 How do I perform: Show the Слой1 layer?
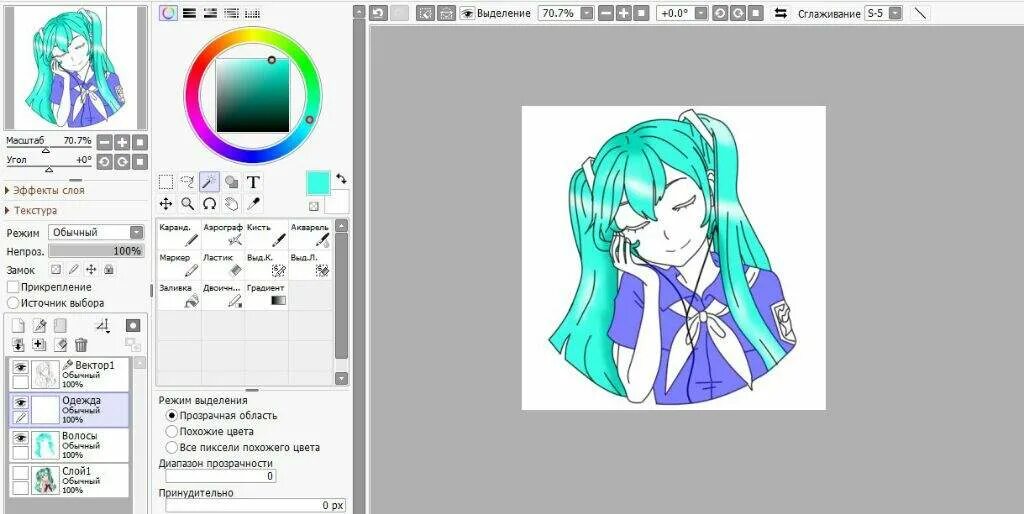point(20,473)
